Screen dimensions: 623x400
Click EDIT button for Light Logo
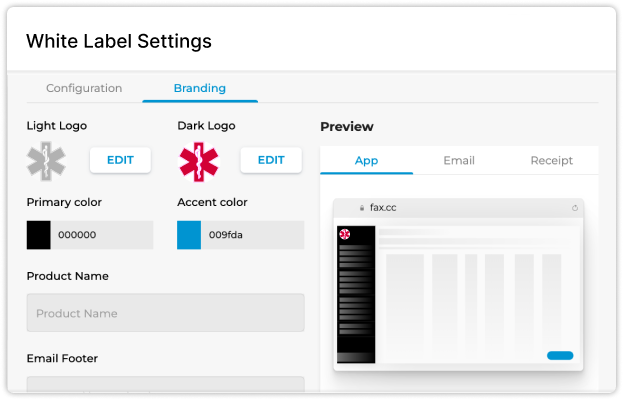120,160
